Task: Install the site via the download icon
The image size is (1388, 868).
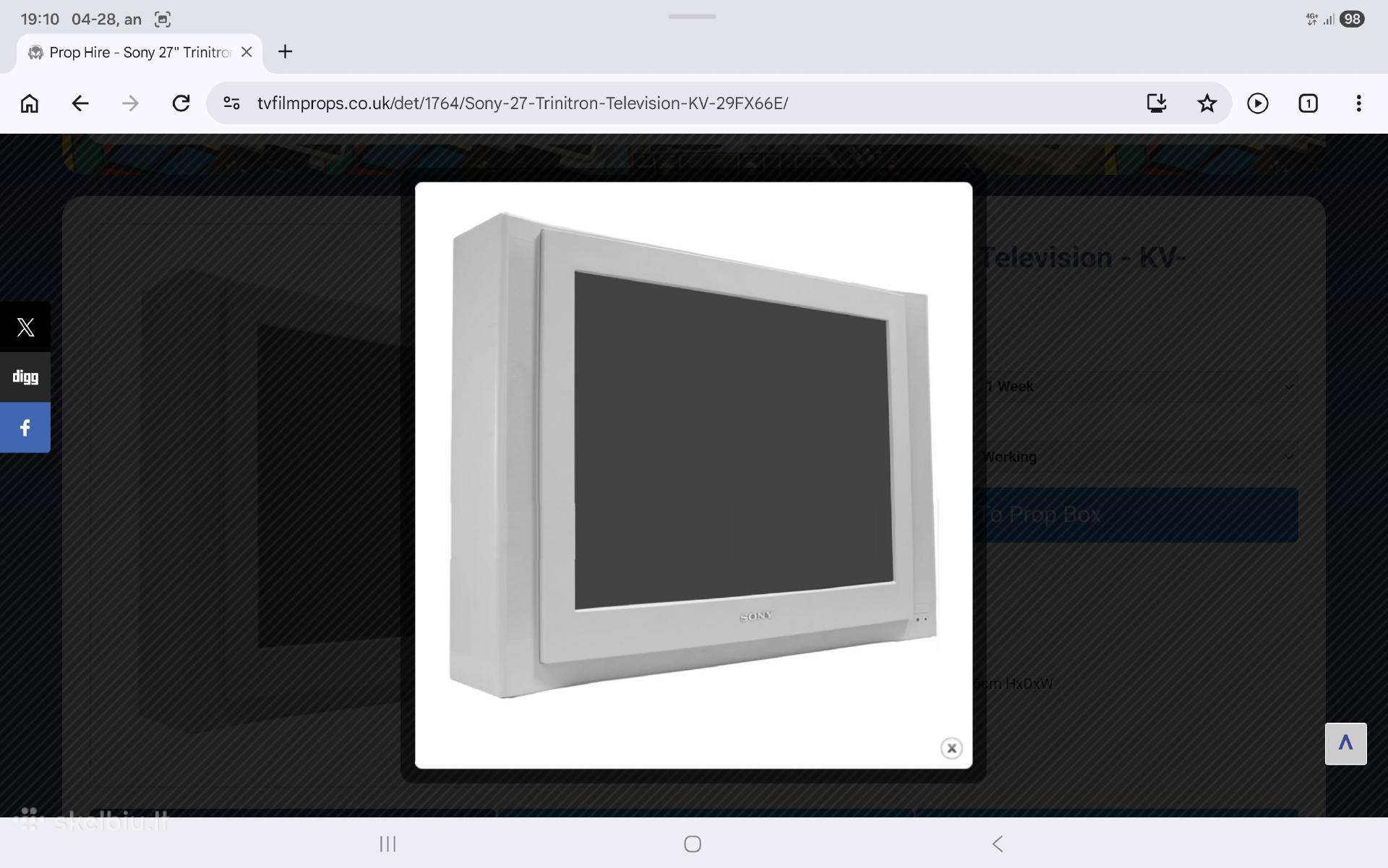Action: click(1157, 103)
